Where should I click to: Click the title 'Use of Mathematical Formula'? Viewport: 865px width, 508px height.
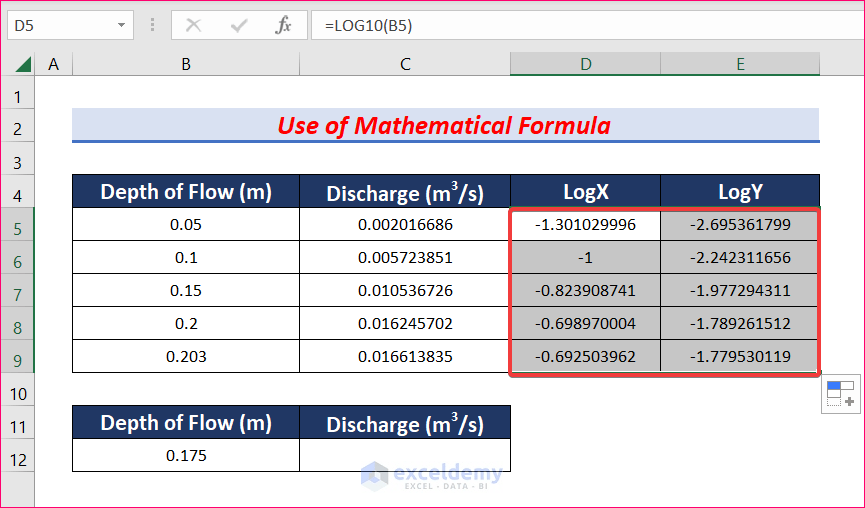point(444,126)
